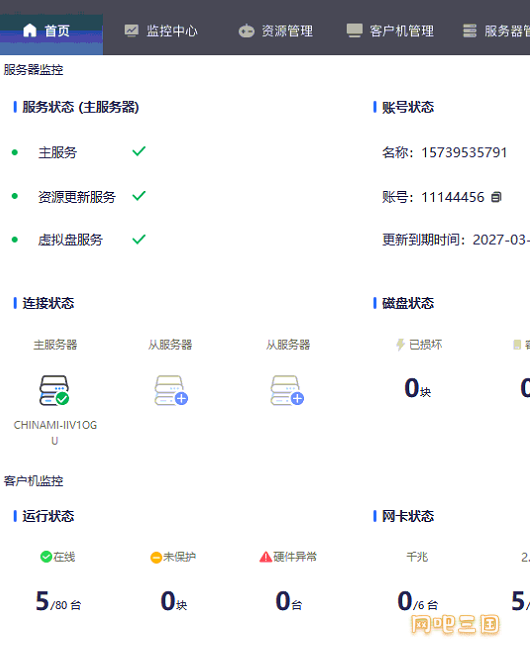Image resolution: width=530 pixels, height=649 pixels.
Task: Add the first 从服务器 slave server
Action: point(171,390)
